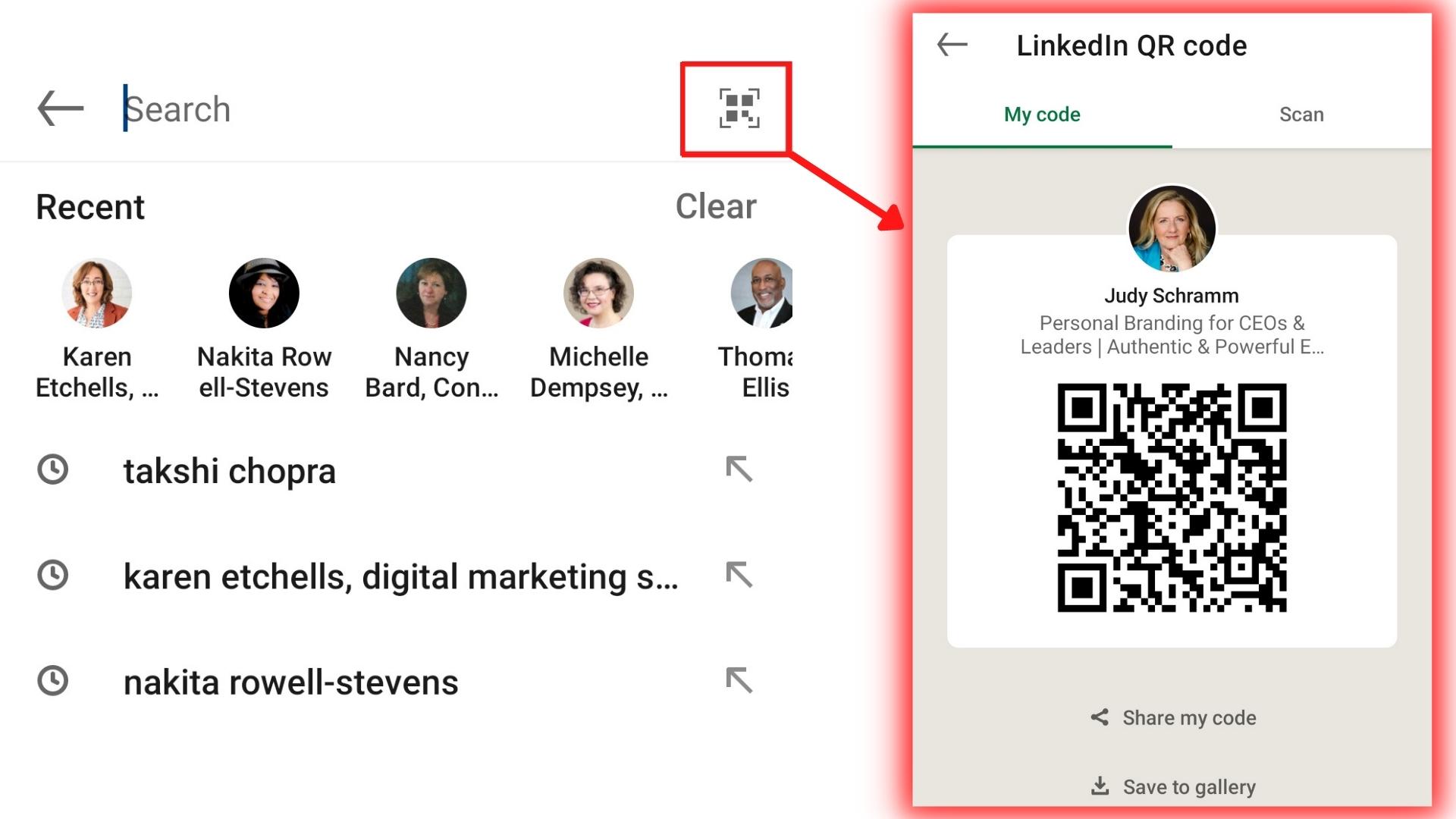1456x819 pixels.
Task: Click Share my code button
Action: click(x=1173, y=717)
